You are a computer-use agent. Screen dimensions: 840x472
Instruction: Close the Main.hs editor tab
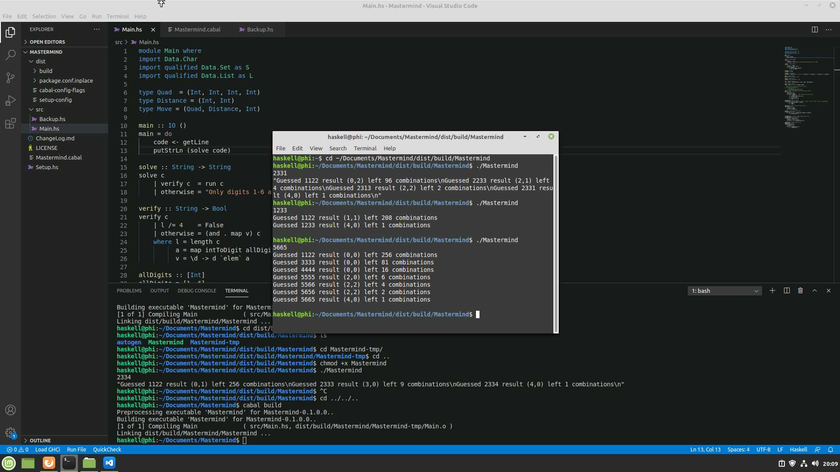point(153,29)
